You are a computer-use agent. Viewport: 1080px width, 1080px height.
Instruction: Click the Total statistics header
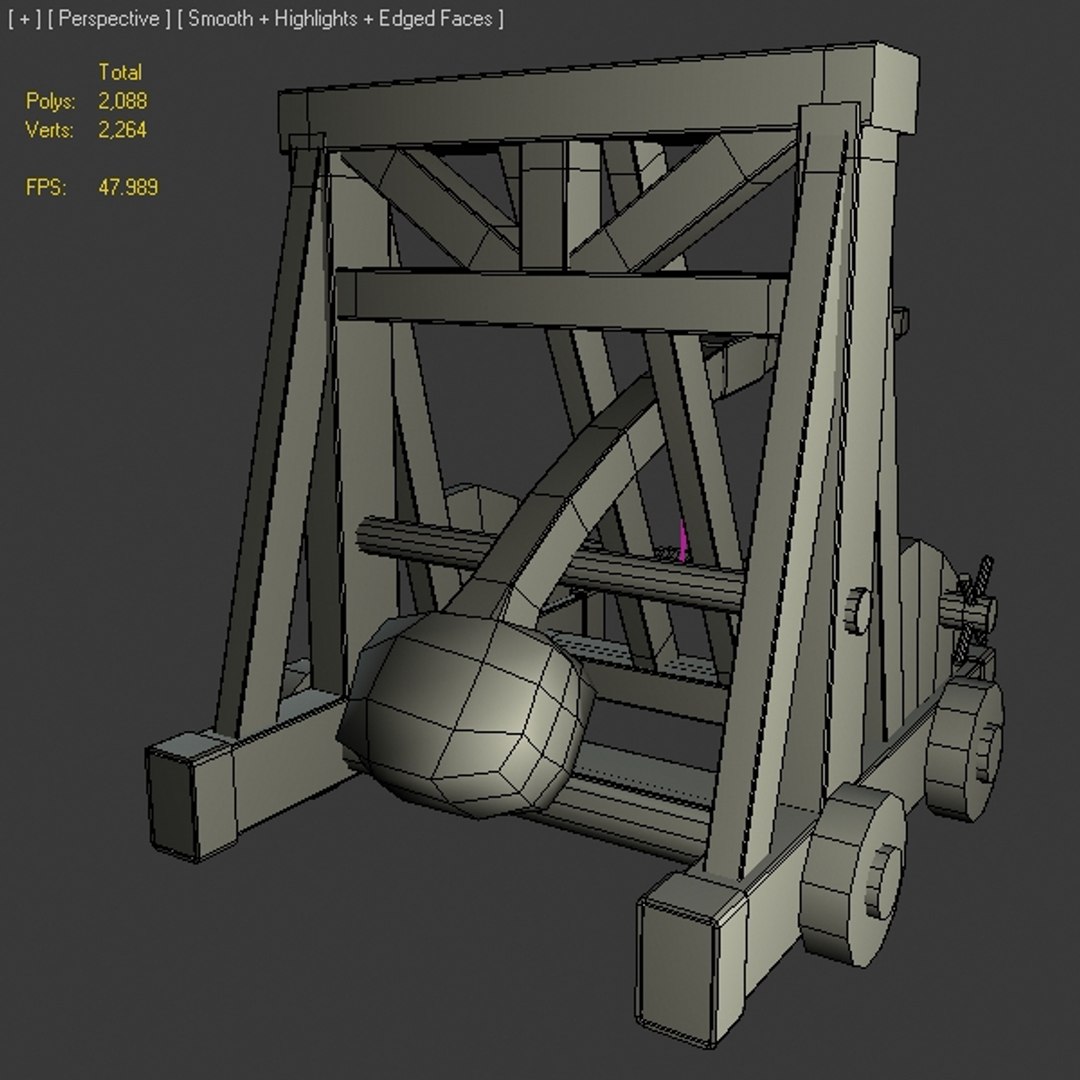pos(120,72)
